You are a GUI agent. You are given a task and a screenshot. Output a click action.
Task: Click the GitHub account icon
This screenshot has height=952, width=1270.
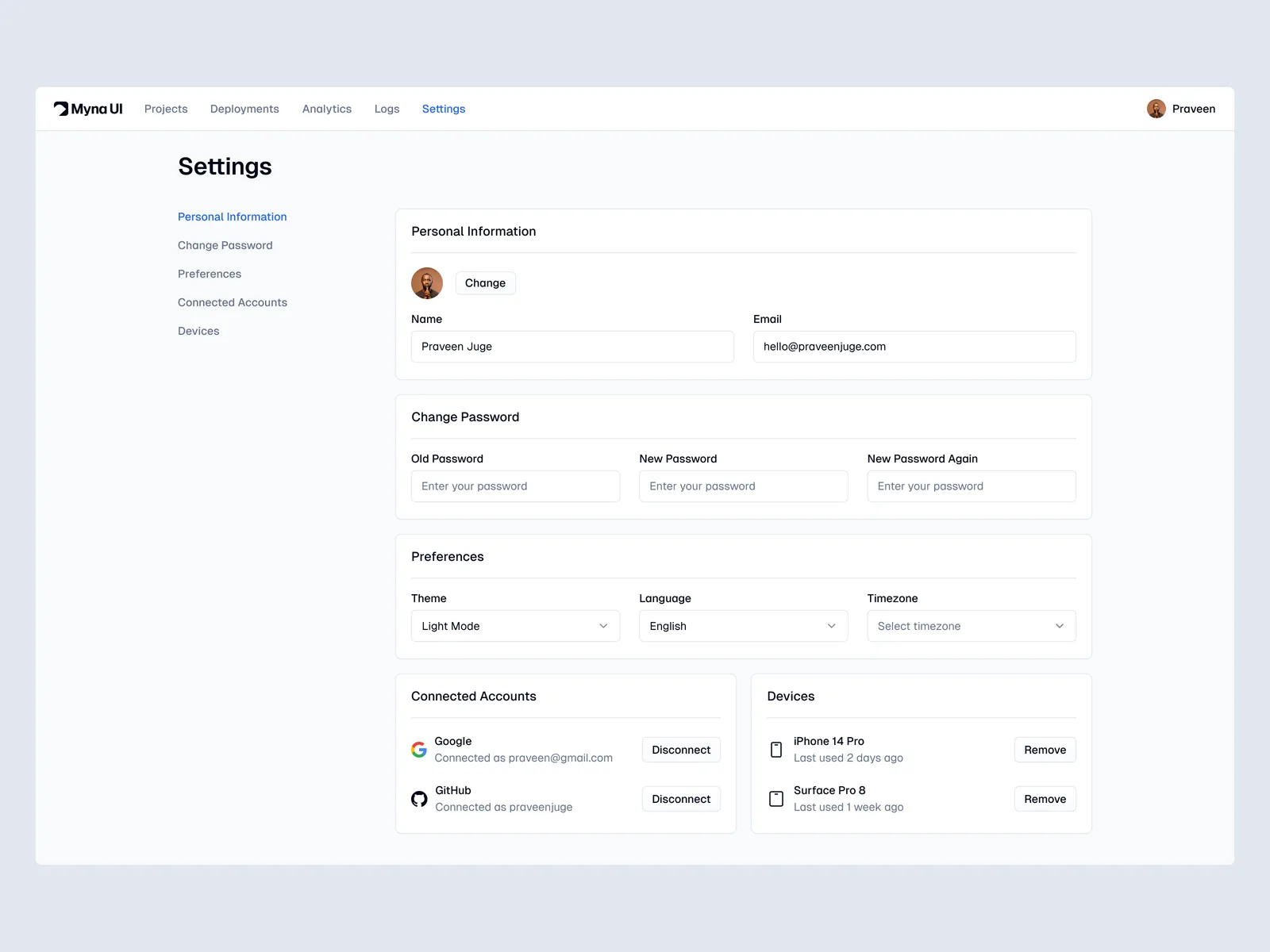[419, 799]
